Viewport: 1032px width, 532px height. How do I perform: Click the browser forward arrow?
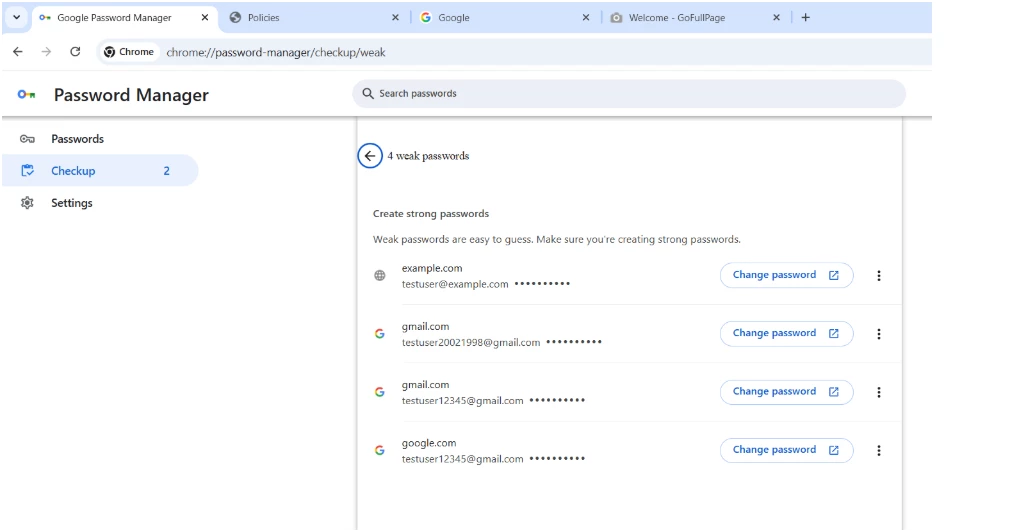[x=46, y=51]
